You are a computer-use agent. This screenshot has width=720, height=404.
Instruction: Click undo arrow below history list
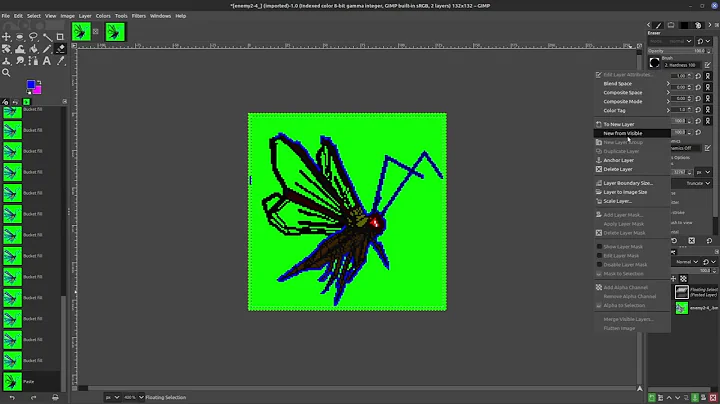[x=12, y=398]
